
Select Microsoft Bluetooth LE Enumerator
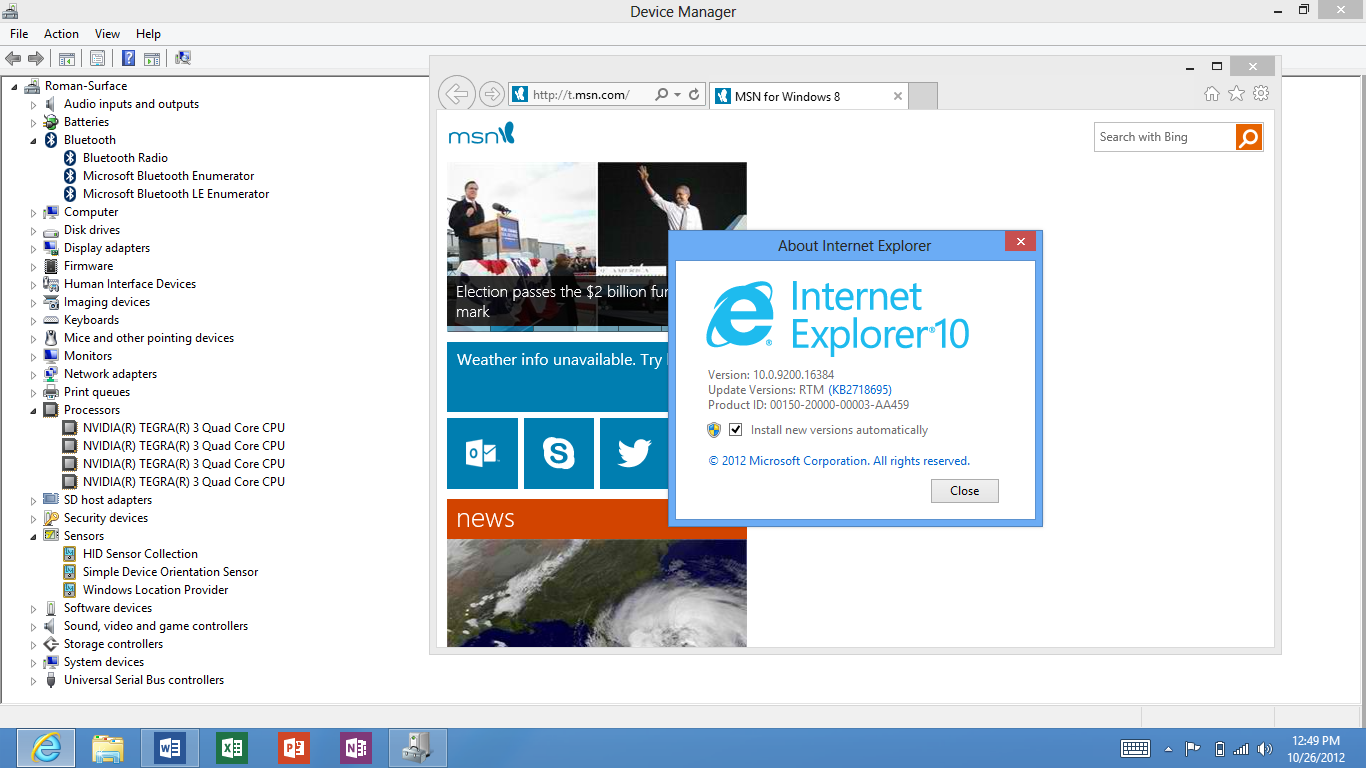pyautogui.click(x=176, y=194)
